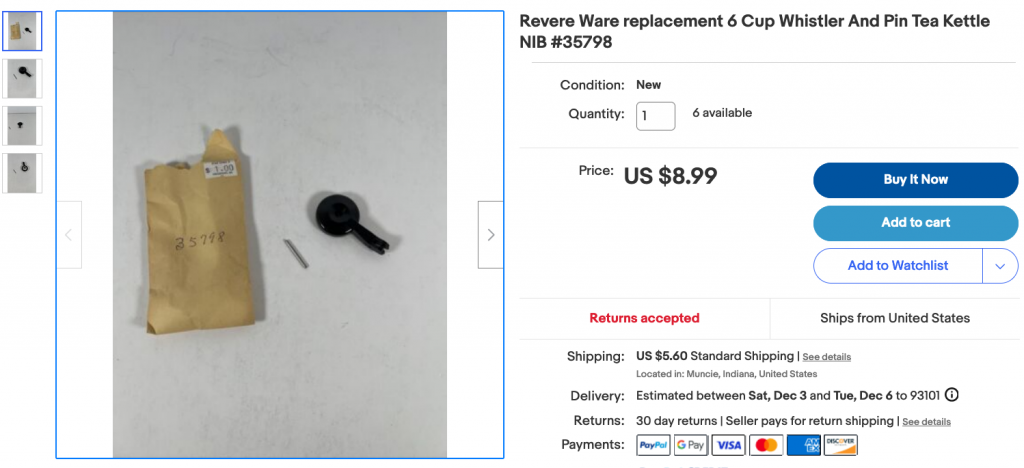This screenshot has width=1024, height=468.
Task: Select first thumbnail with envelope and whistler
Action: [22, 31]
